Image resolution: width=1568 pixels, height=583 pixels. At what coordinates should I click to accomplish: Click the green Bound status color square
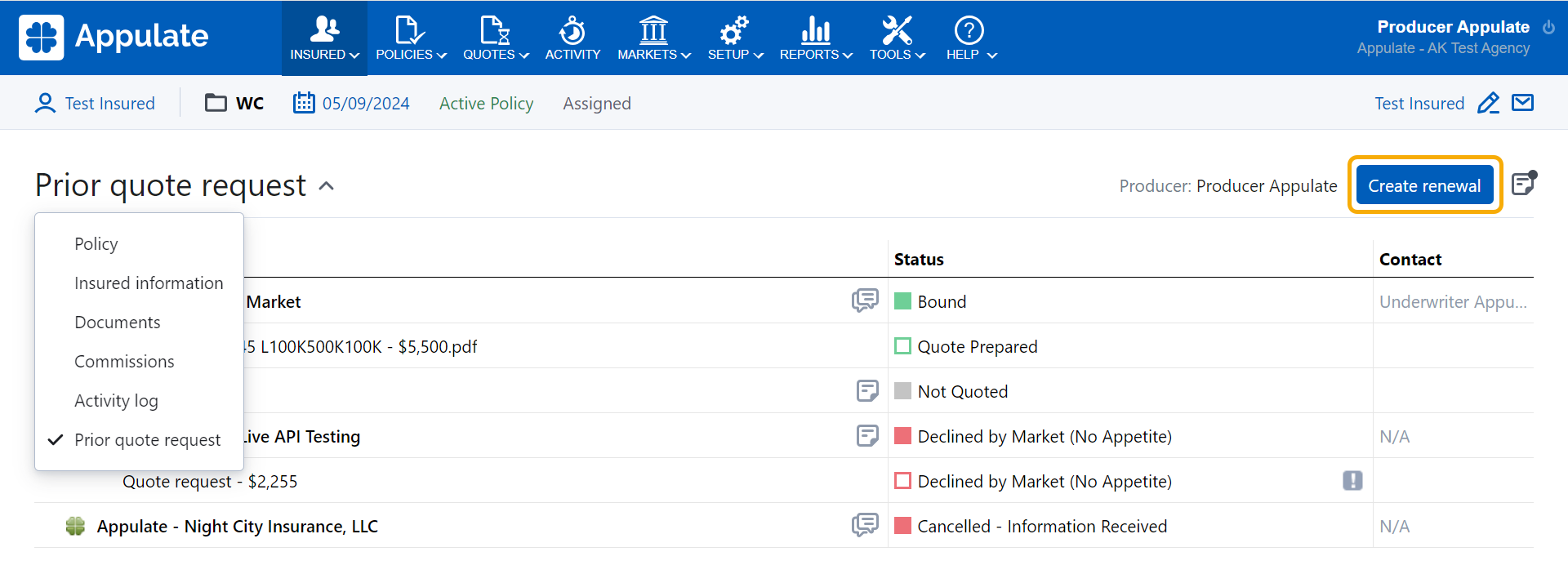coord(902,301)
